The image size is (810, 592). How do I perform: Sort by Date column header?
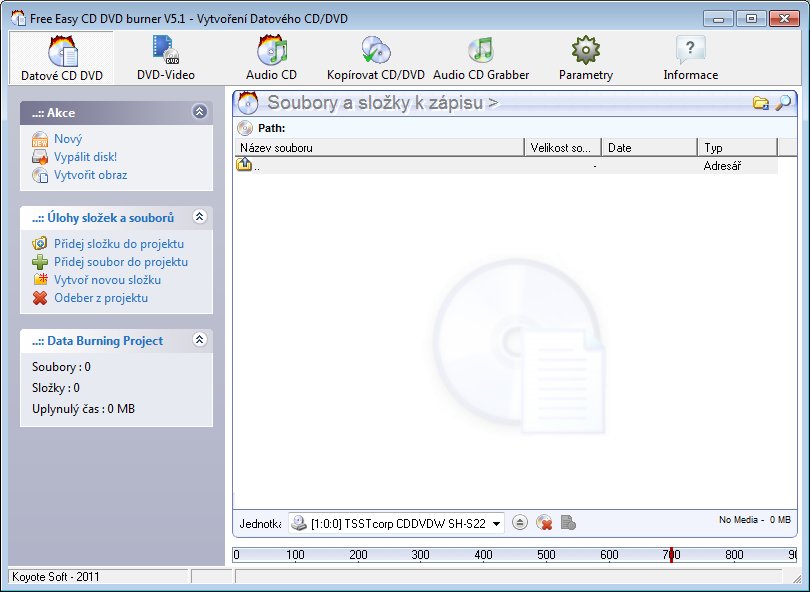(x=649, y=148)
